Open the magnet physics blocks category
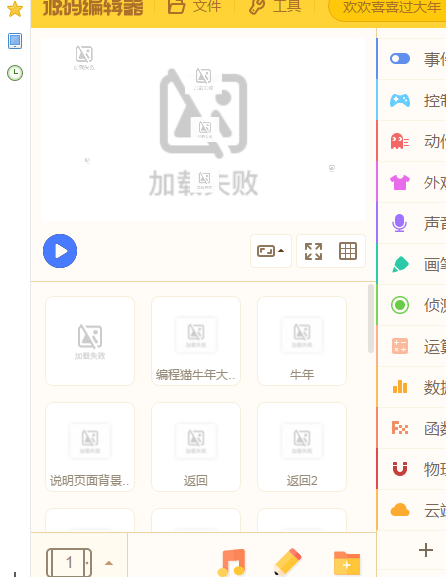The height and width of the screenshot is (577, 446). (400, 469)
